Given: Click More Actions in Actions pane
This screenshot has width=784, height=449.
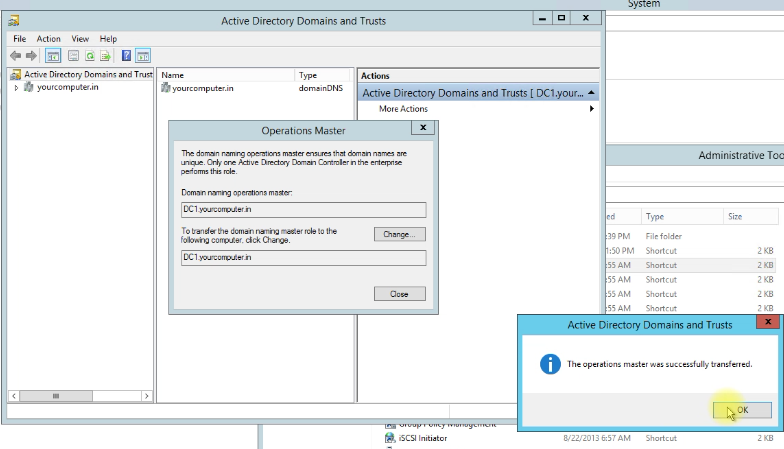Looking at the screenshot, I should coord(403,108).
